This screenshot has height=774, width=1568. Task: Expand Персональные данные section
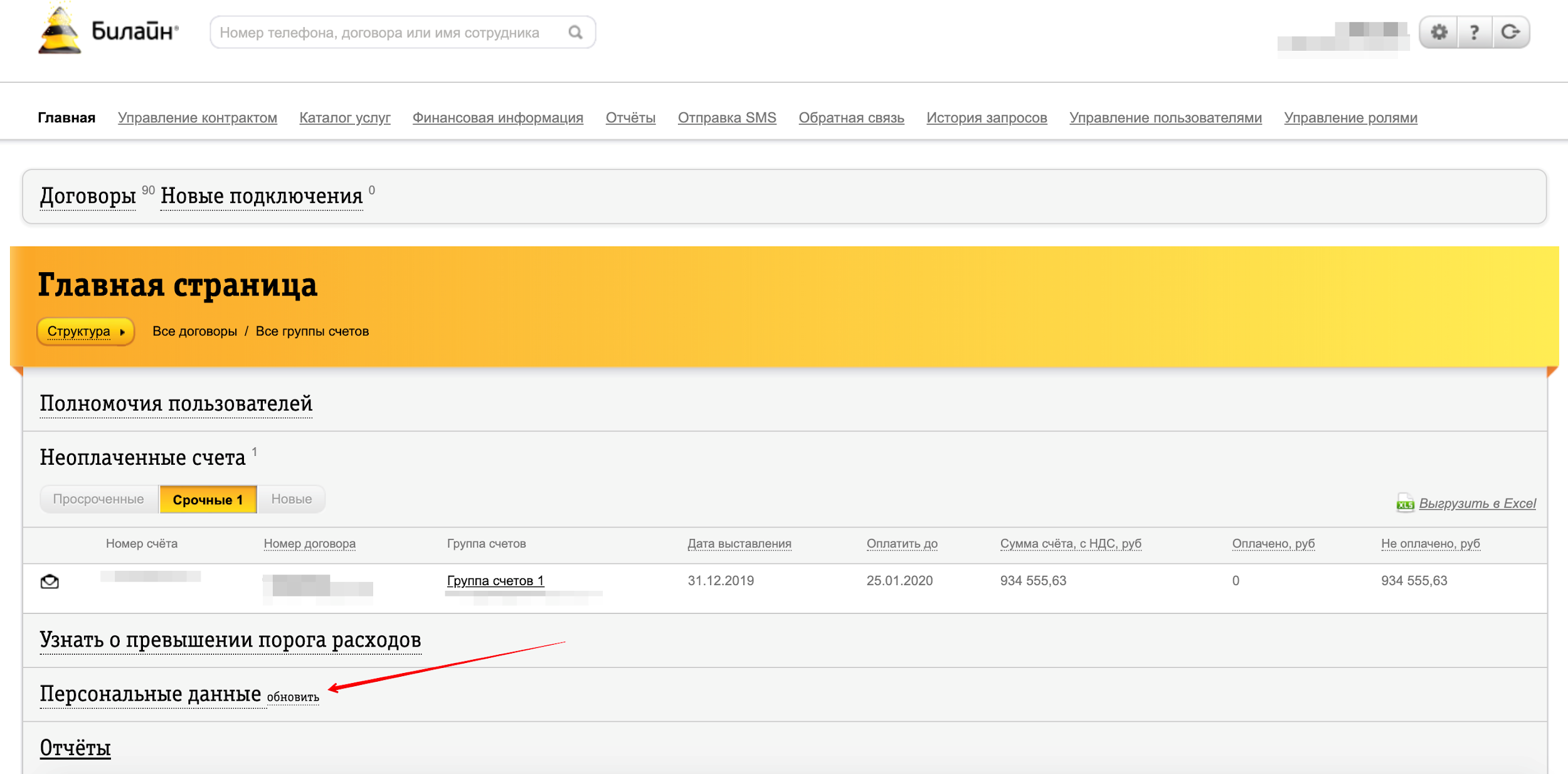point(151,694)
